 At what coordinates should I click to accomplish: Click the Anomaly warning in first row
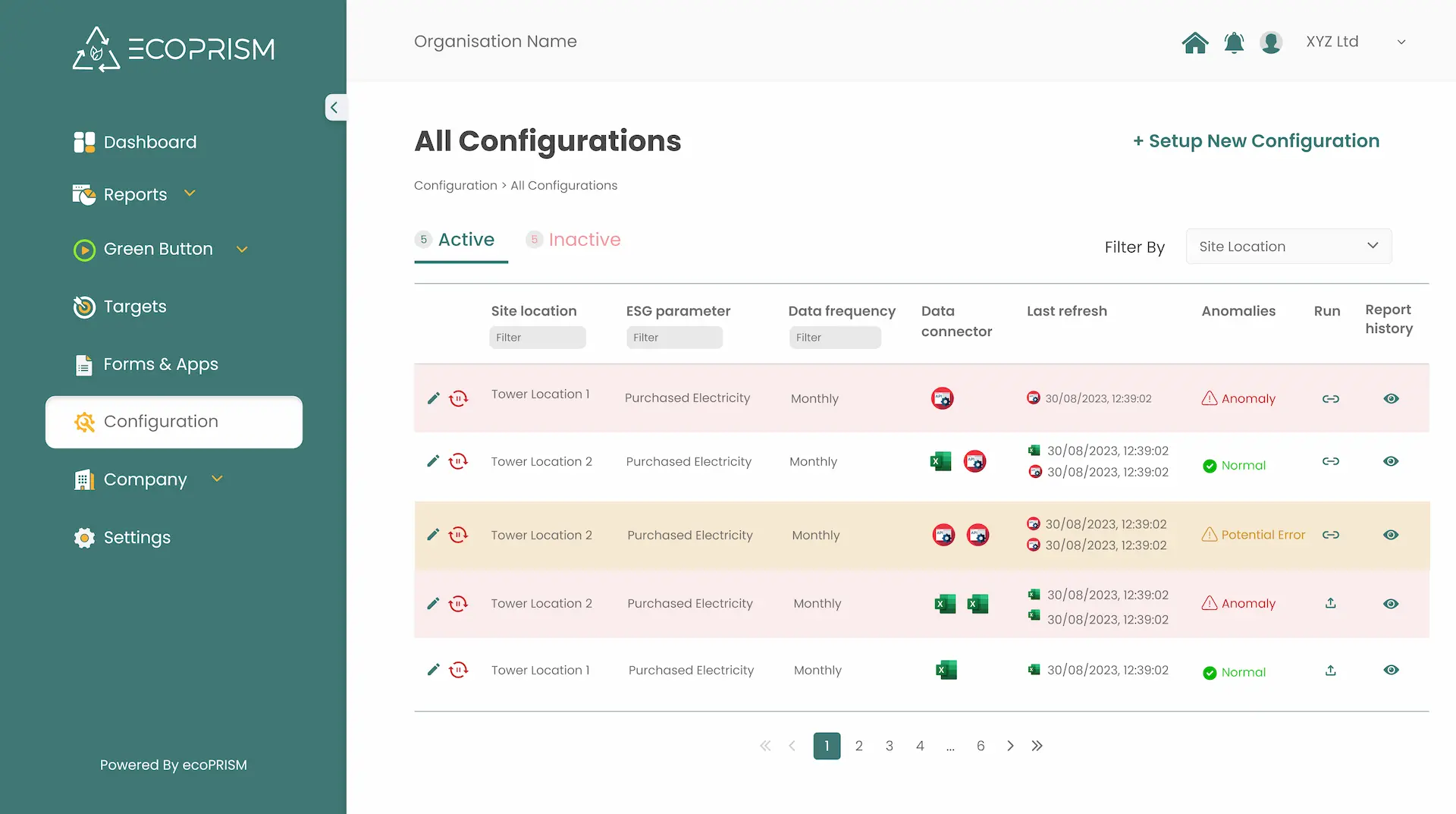(1238, 398)
